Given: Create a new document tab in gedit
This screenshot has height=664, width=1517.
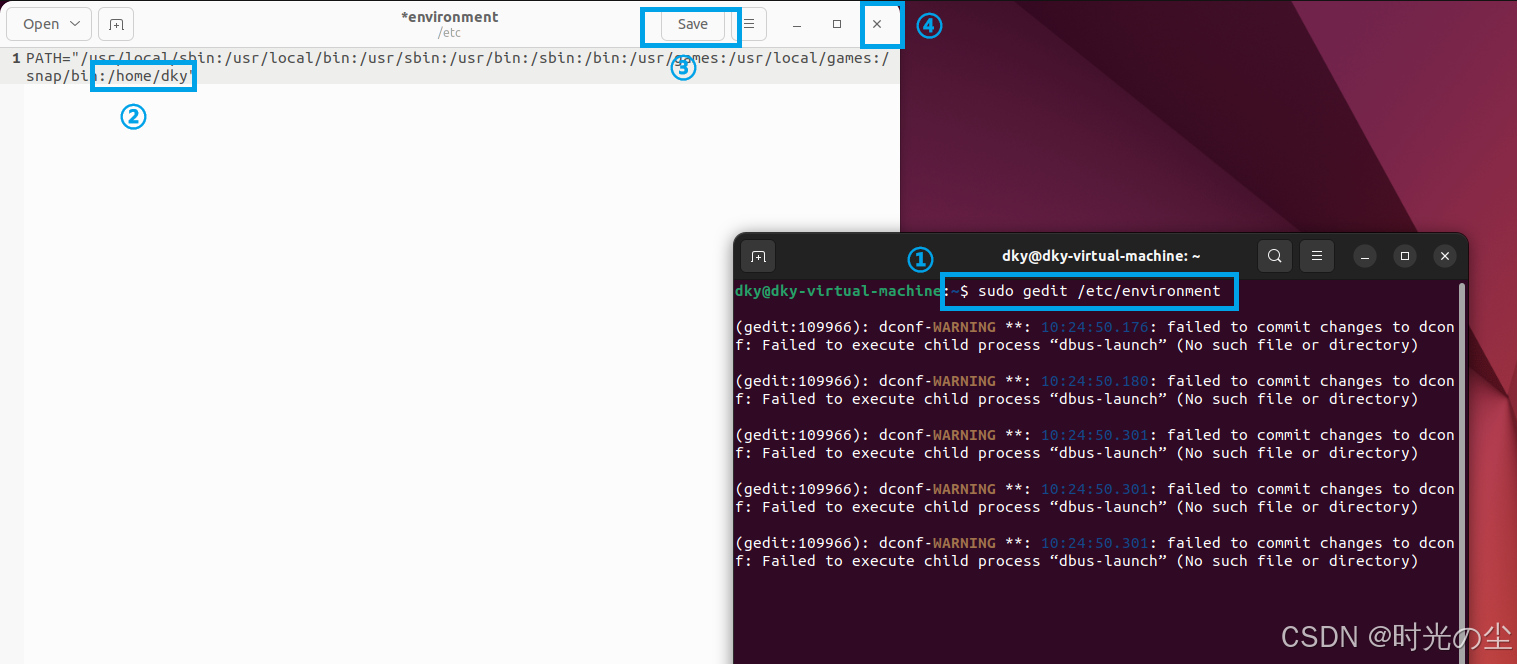Looking at the screenshot, I should (116, 24).
